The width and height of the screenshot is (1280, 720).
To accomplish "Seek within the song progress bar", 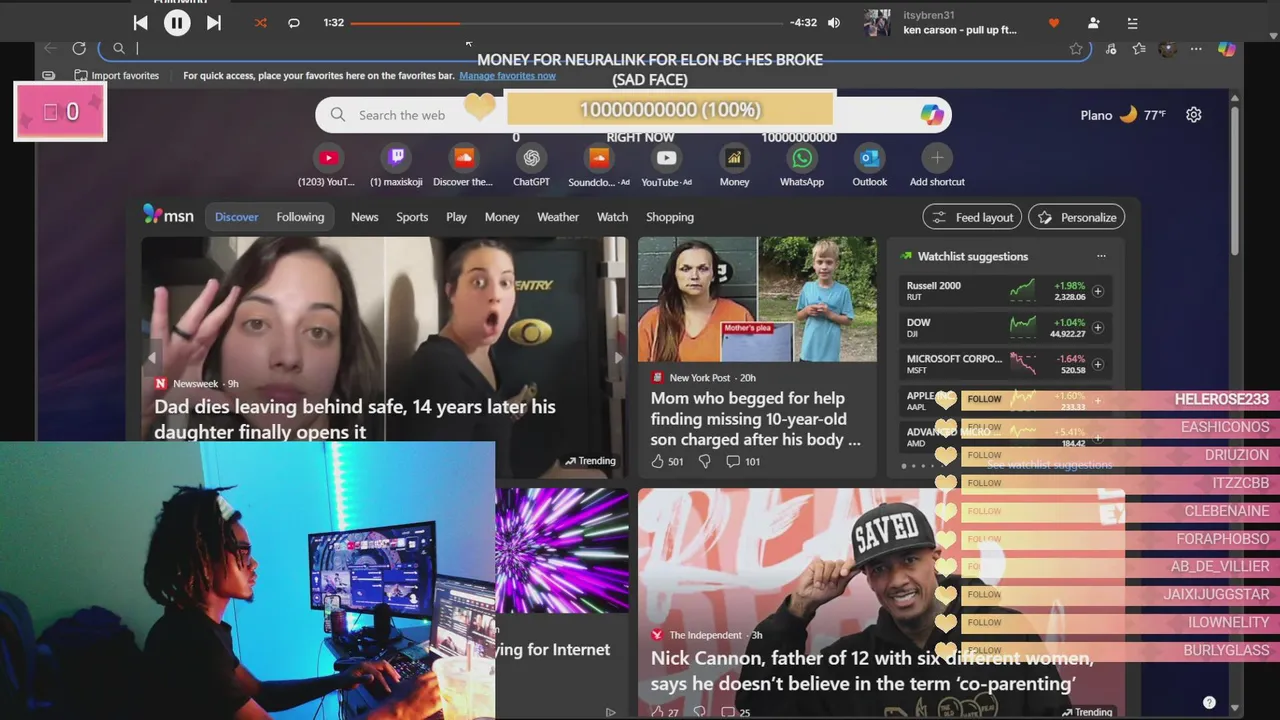I will 566,23.
